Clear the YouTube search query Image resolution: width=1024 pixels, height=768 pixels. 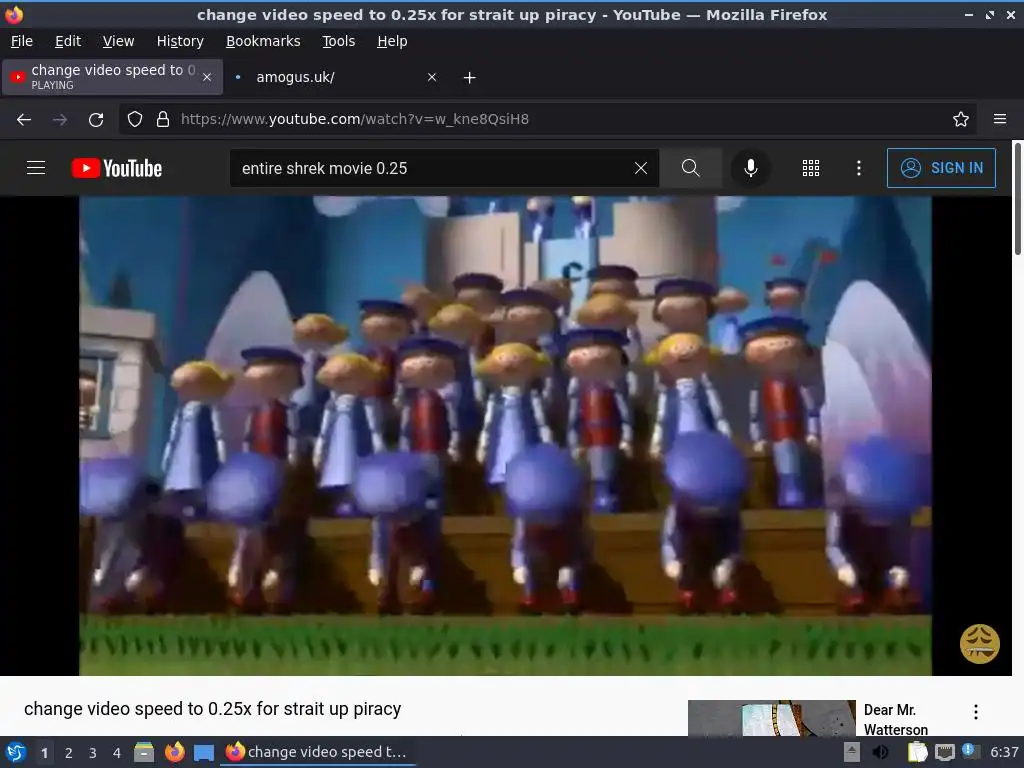point(641,168)
